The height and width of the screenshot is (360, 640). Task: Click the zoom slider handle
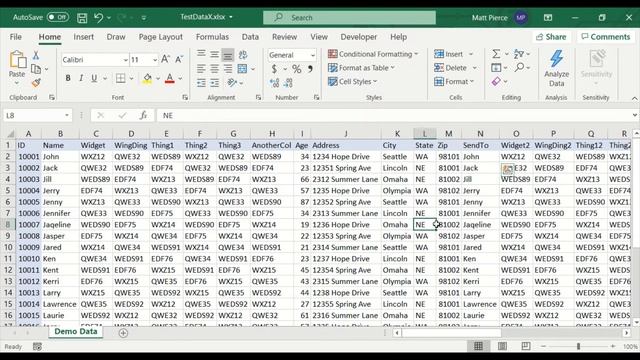(x=578, y=346)
